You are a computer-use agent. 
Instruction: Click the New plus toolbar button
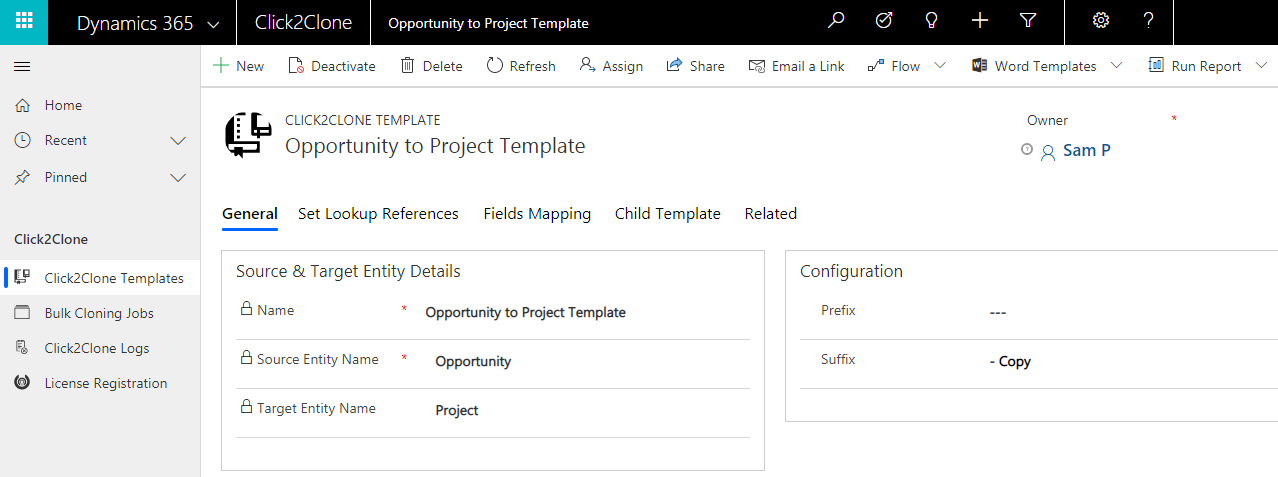(x=238, y=66)
